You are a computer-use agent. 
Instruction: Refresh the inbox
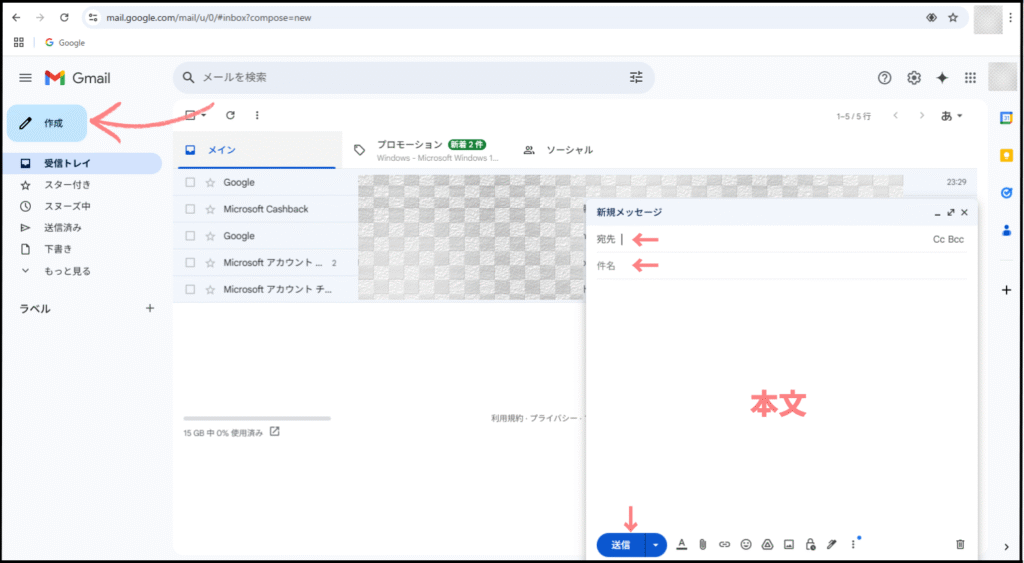tap(230, 116)
